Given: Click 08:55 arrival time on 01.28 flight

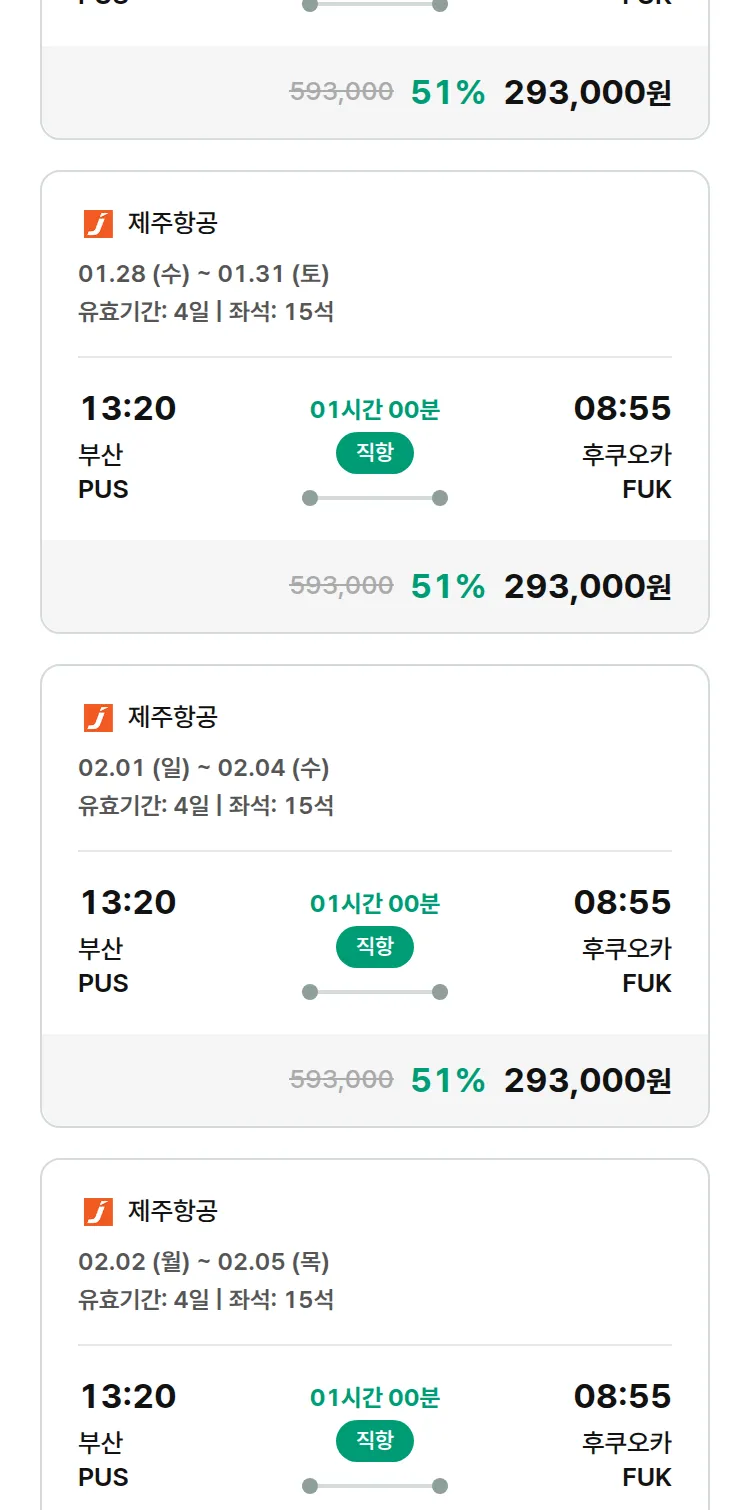Looking at the screenshot, I should (x=622, y=408).
